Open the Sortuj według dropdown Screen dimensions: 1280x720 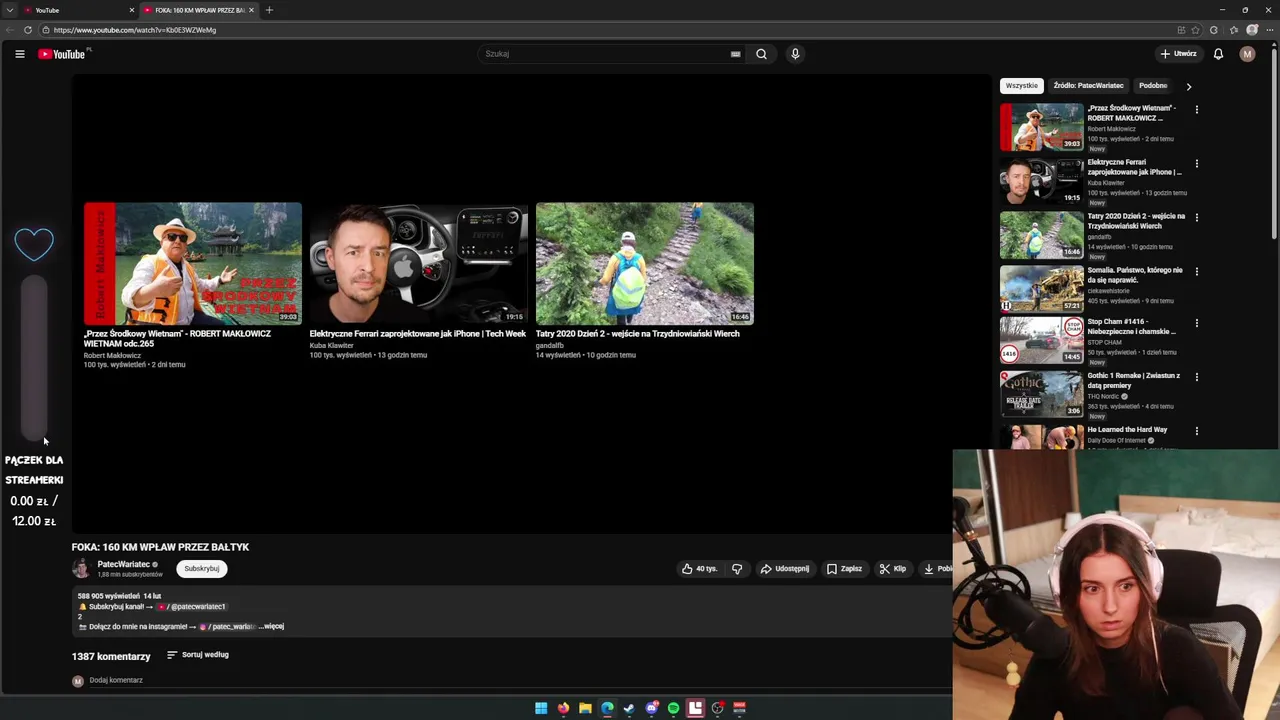pyautogui.click(x=198, y=655)
